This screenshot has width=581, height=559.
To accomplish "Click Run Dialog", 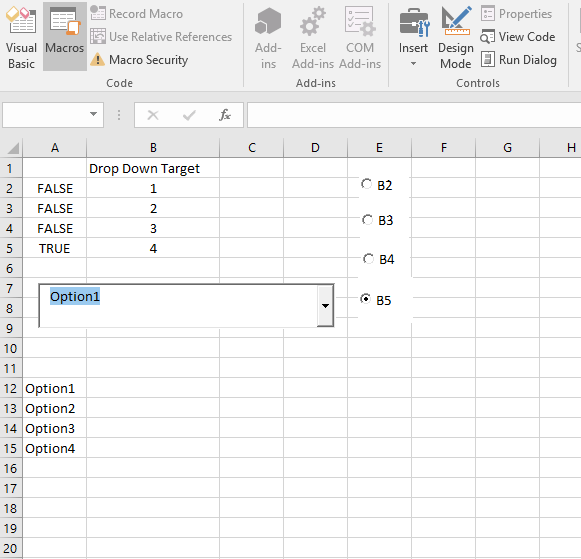I will point(519,60).
